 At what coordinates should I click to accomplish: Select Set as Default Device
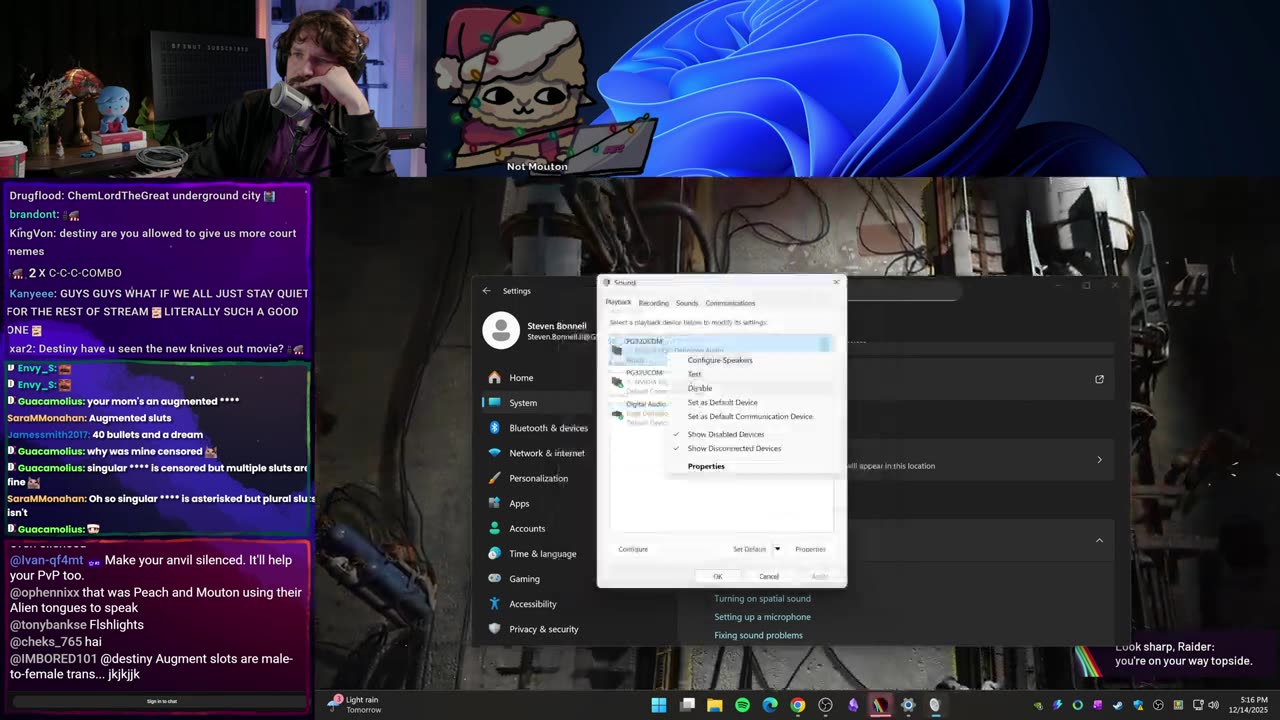coord(722,402)
